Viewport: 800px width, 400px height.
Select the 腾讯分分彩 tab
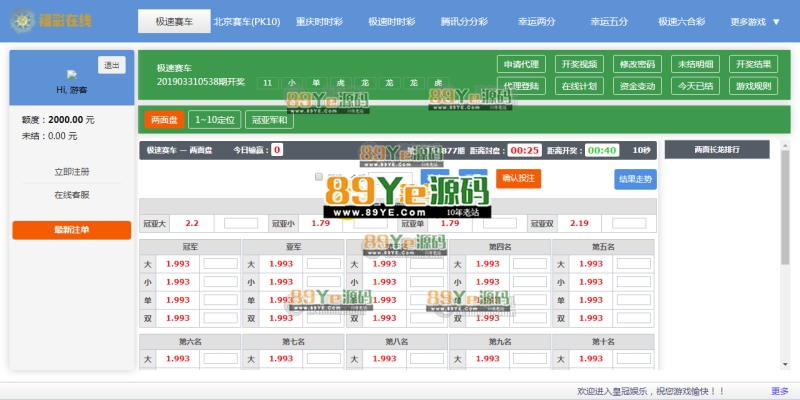pyautogui.click(x=464, y=22)
